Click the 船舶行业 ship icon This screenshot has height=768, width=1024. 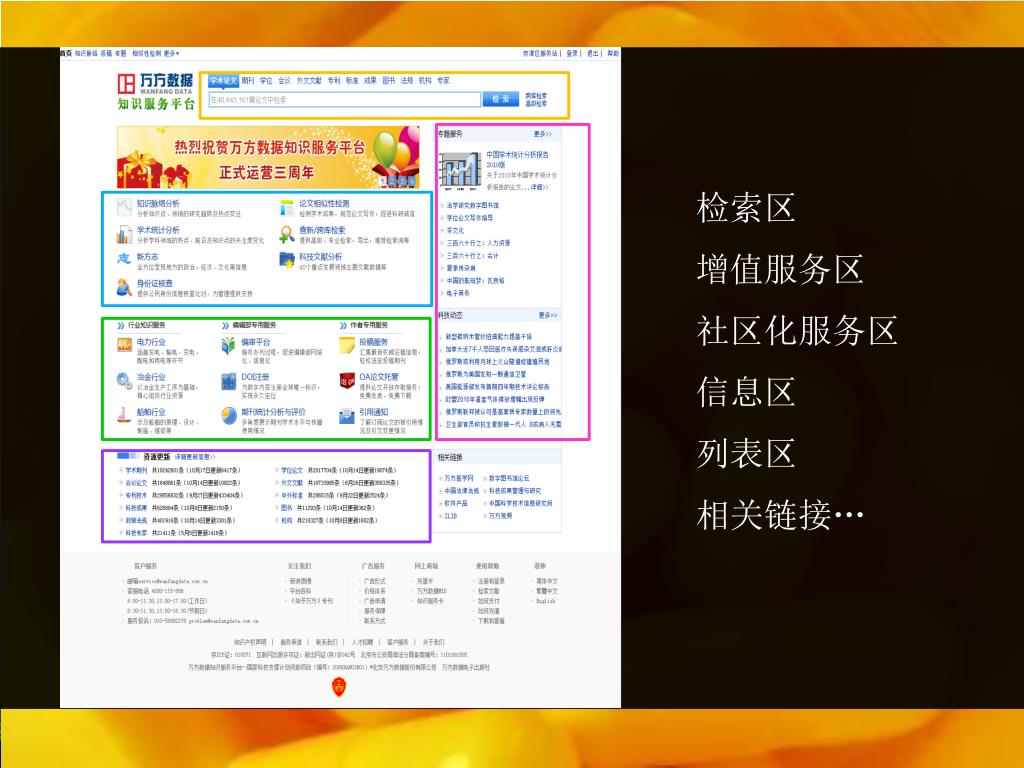tap(124, 415)
